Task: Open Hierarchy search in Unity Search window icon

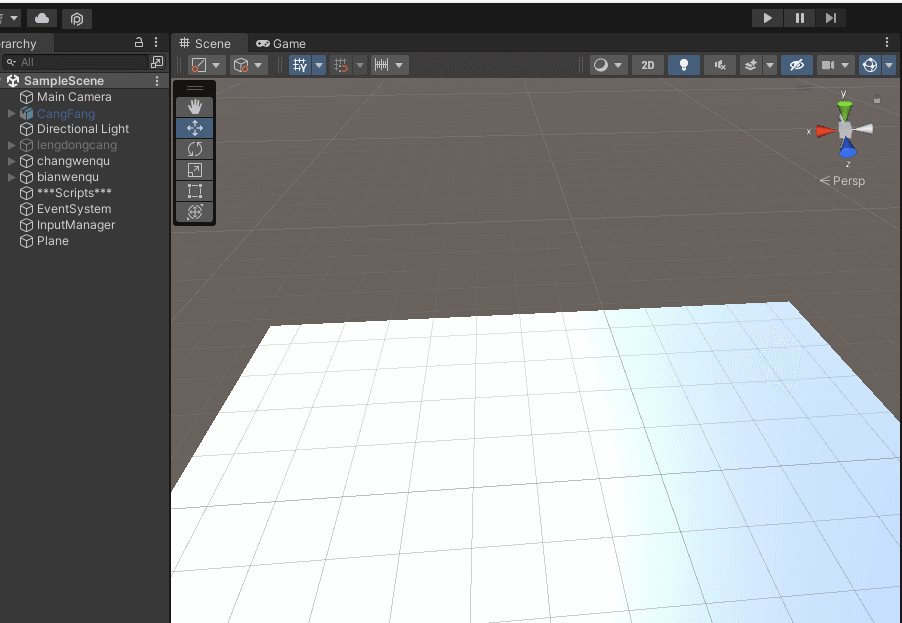Action: point(156,62)
